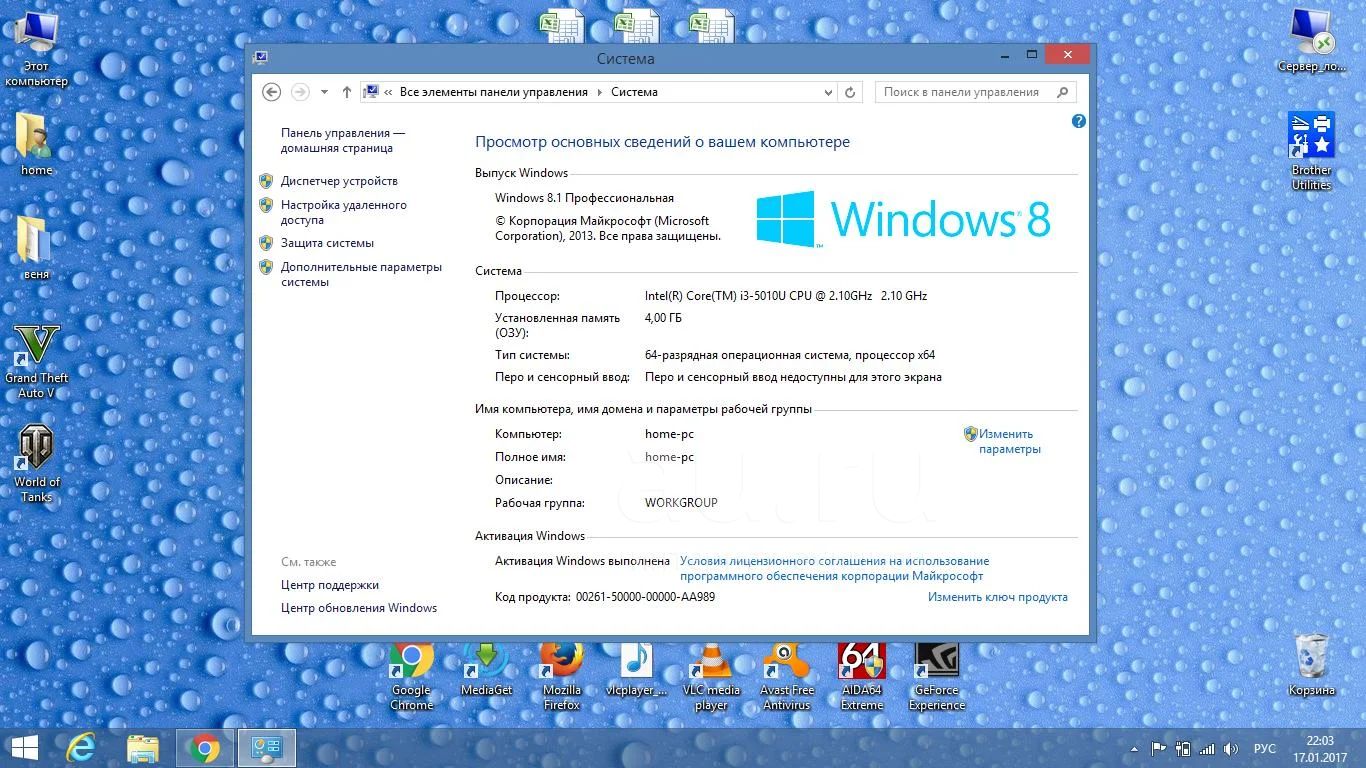Select the AIDA64 Extreme shortcut
Viewport: 1366px width, 768px height.
[x=861, y=677]
